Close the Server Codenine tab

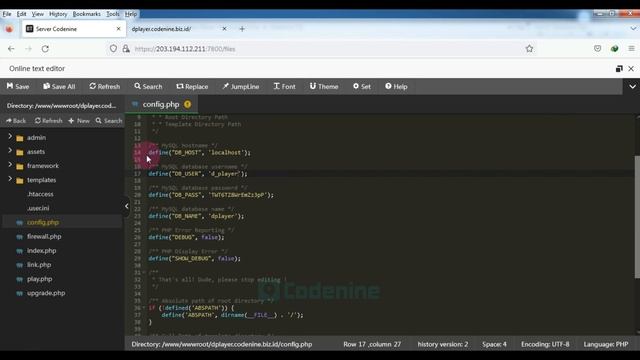(x=118, y=29)
